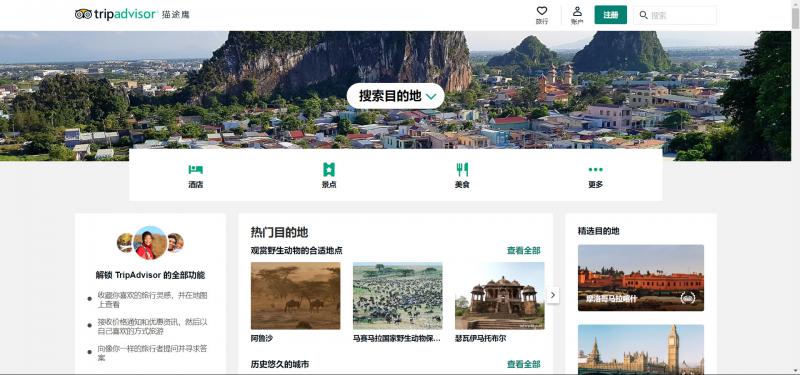Click the next arrow in destinations carousel

point(553,295)
